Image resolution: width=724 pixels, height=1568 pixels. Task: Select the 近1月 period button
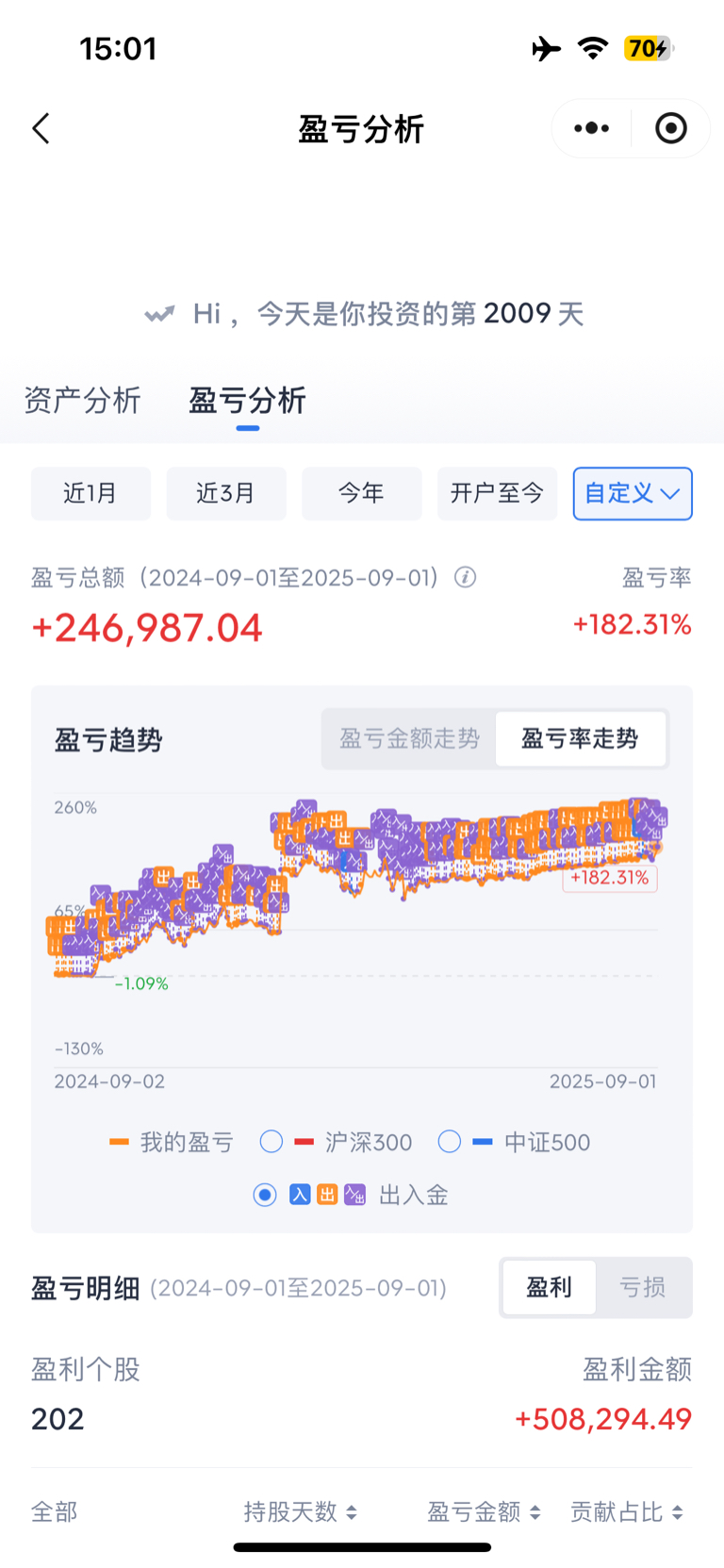point(90,493)
